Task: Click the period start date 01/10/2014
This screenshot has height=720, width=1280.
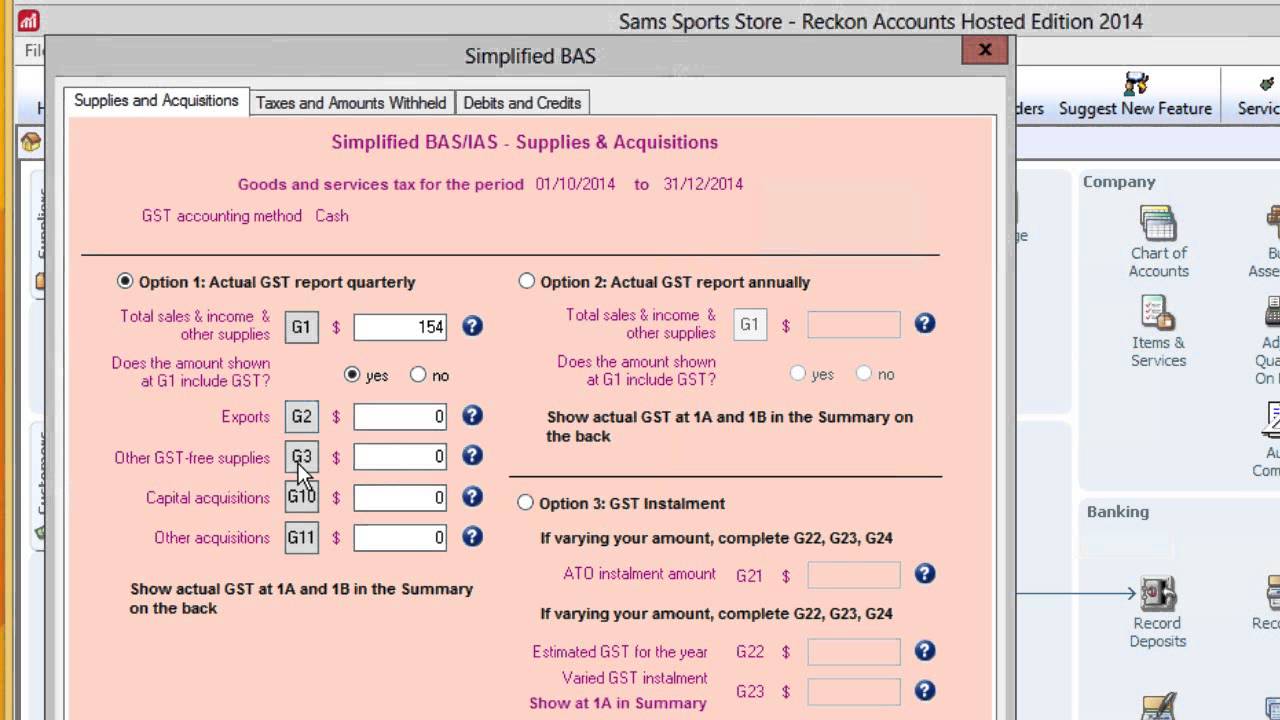Action: click(x=575, y=184)
